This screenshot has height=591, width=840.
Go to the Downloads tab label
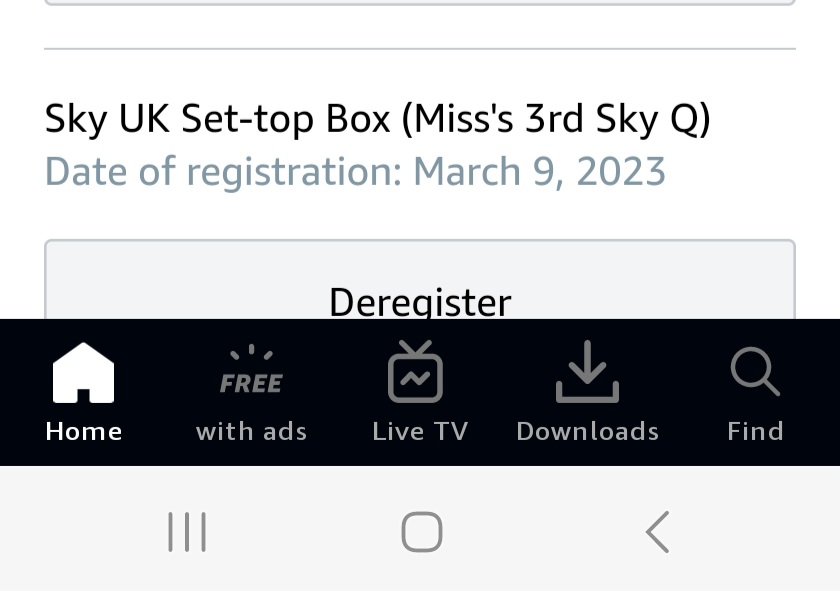tap(587, 431)
